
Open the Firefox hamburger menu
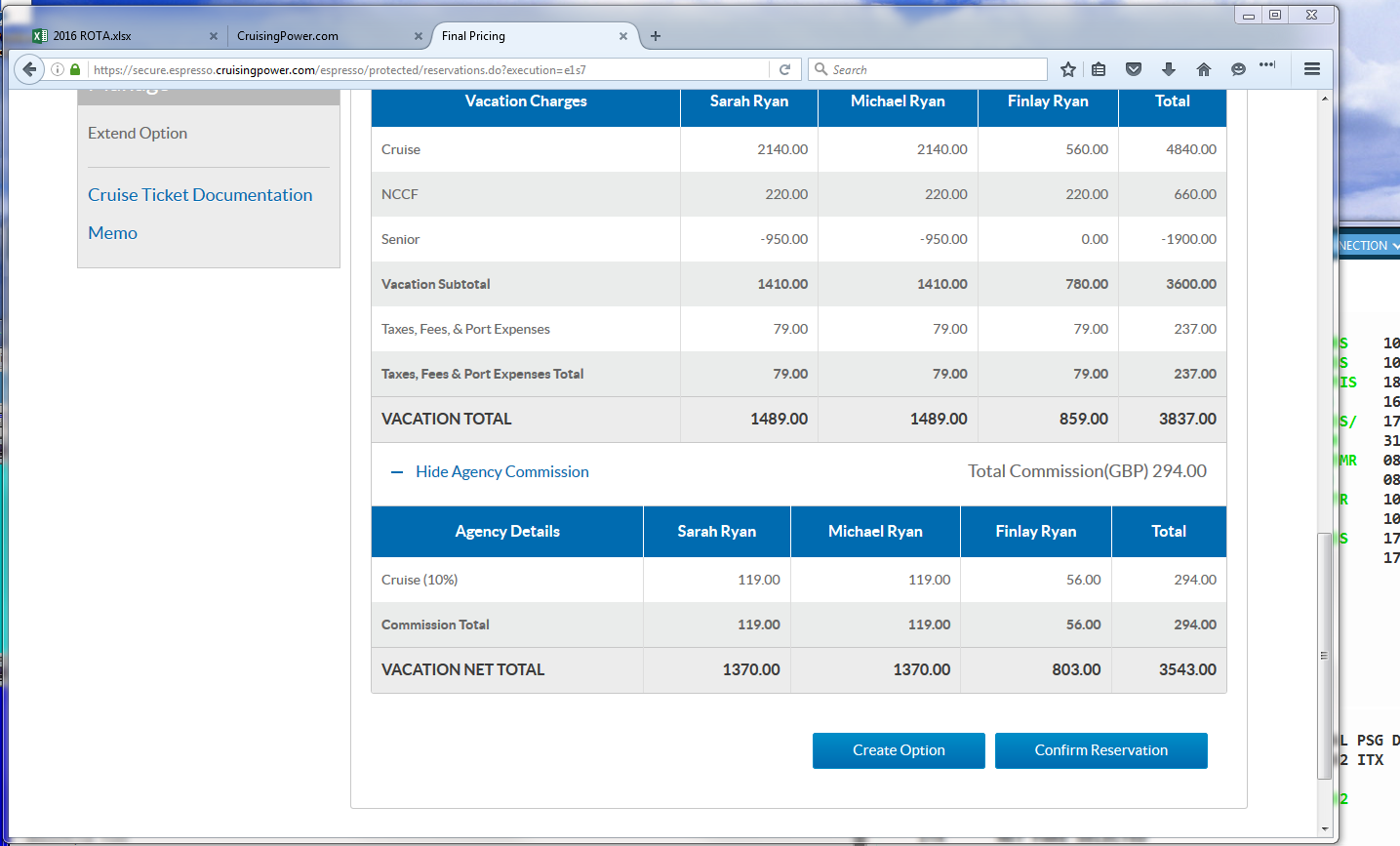point(1312,69)
